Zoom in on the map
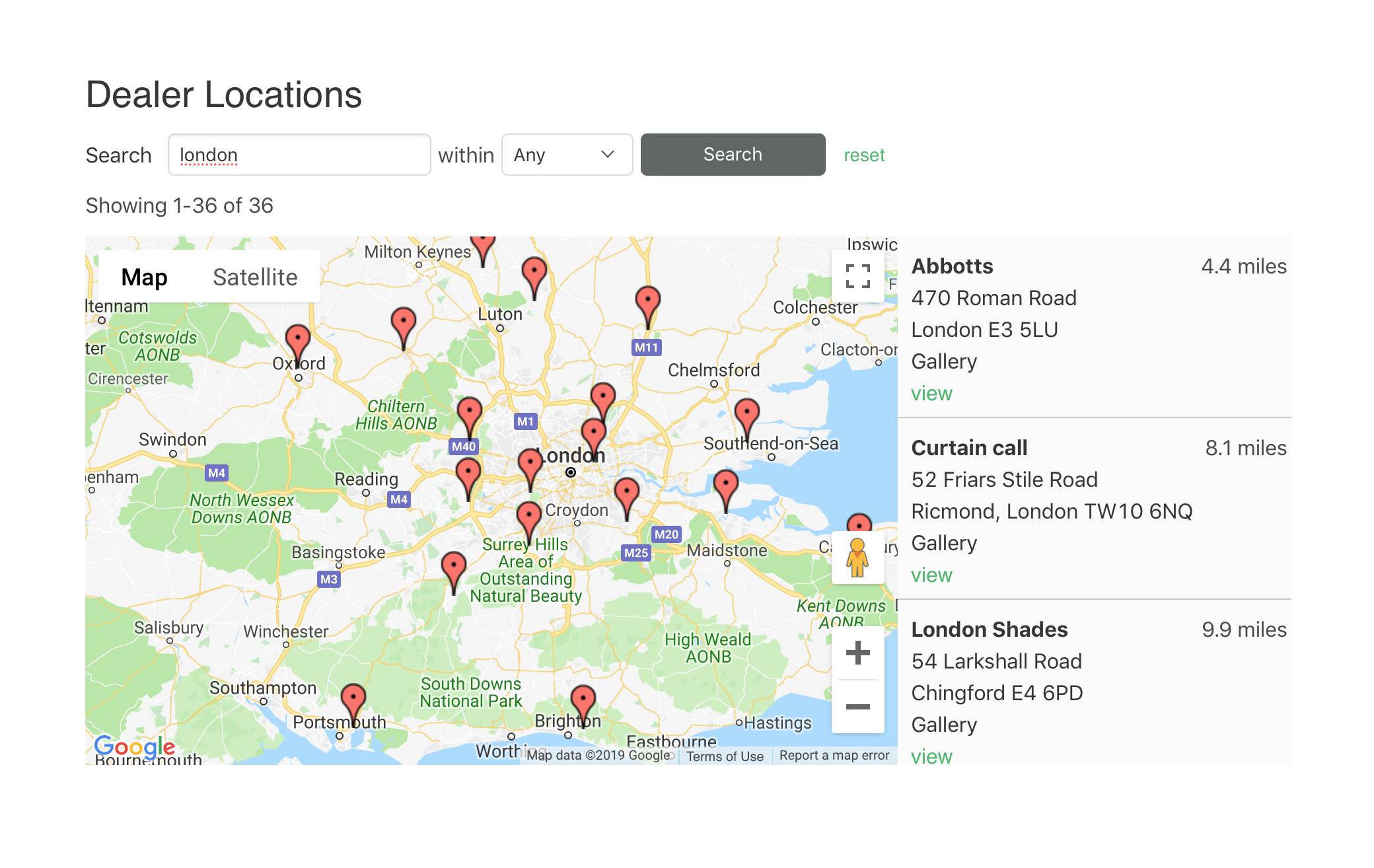Image resolution: width=1374 pixels, height=868 pixels. click(x=857, y=653)
